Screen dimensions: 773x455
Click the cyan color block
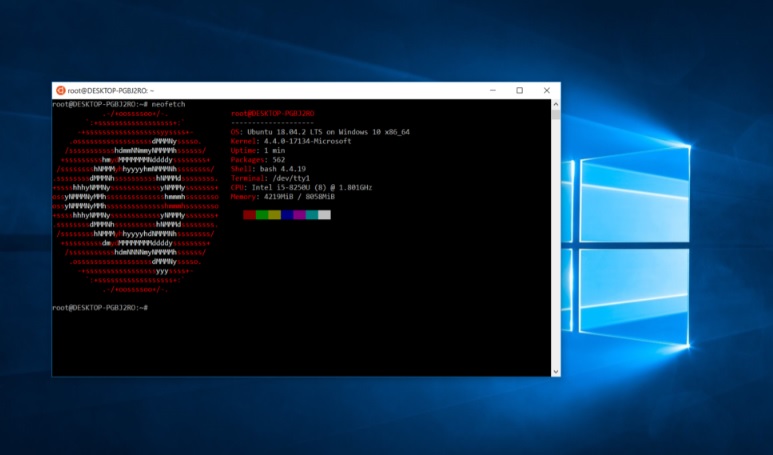click(312, 215)
